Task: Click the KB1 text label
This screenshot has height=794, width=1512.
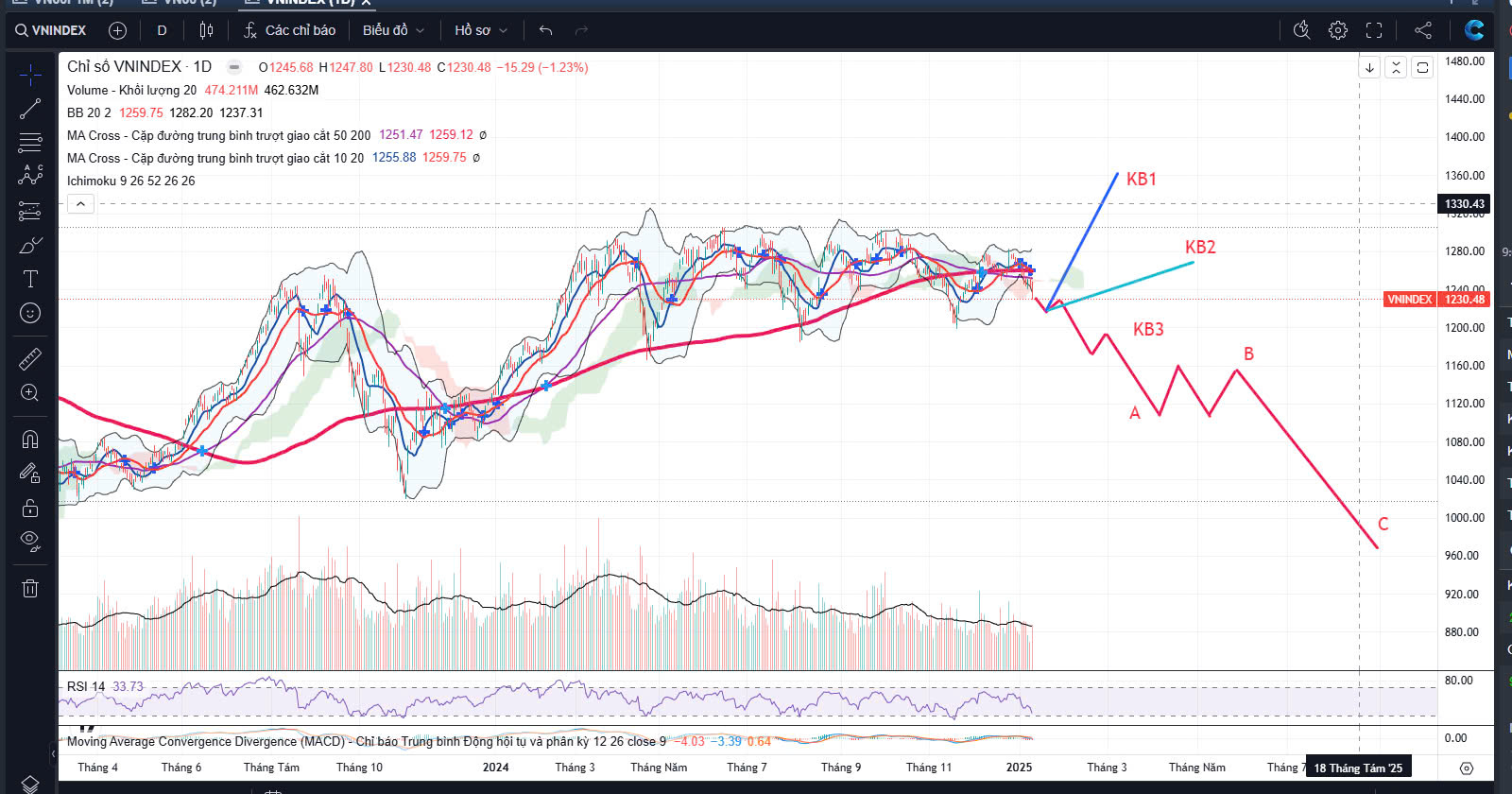Action: 1142,179
